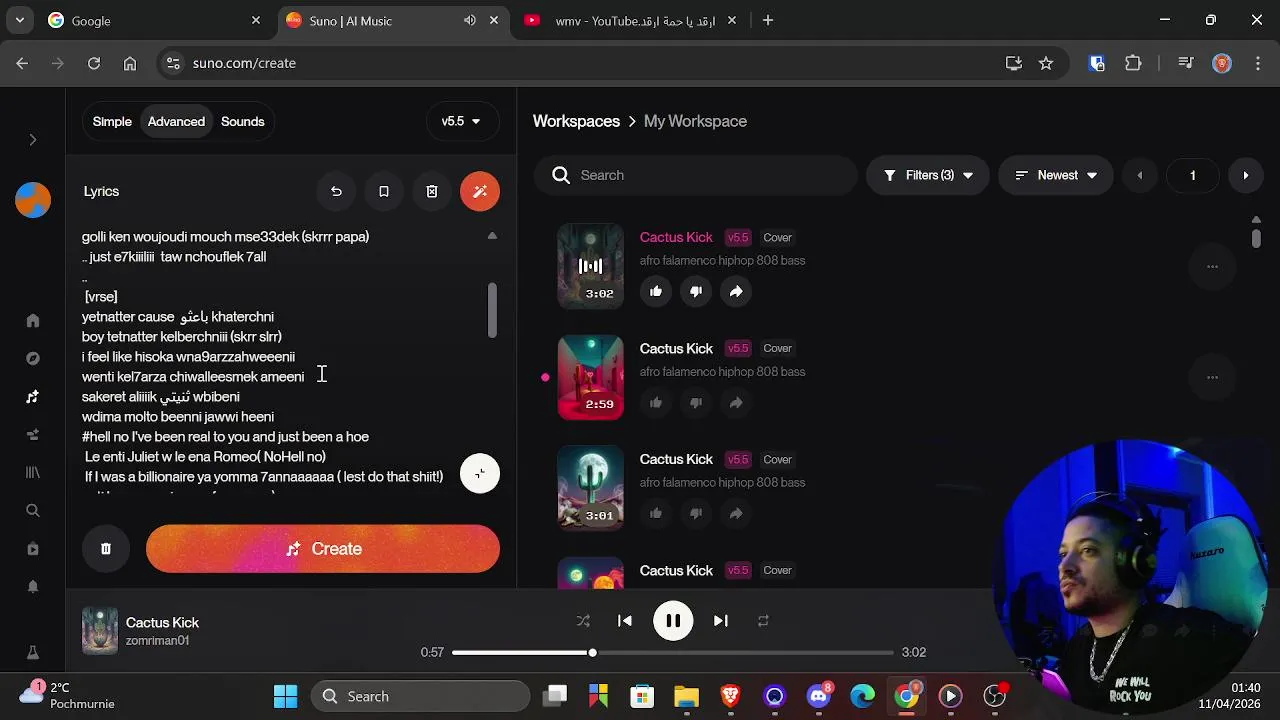Open the Workspaces breadcrumb link
The width and height of the screenshot is (1280, 720).
(576, 121)
